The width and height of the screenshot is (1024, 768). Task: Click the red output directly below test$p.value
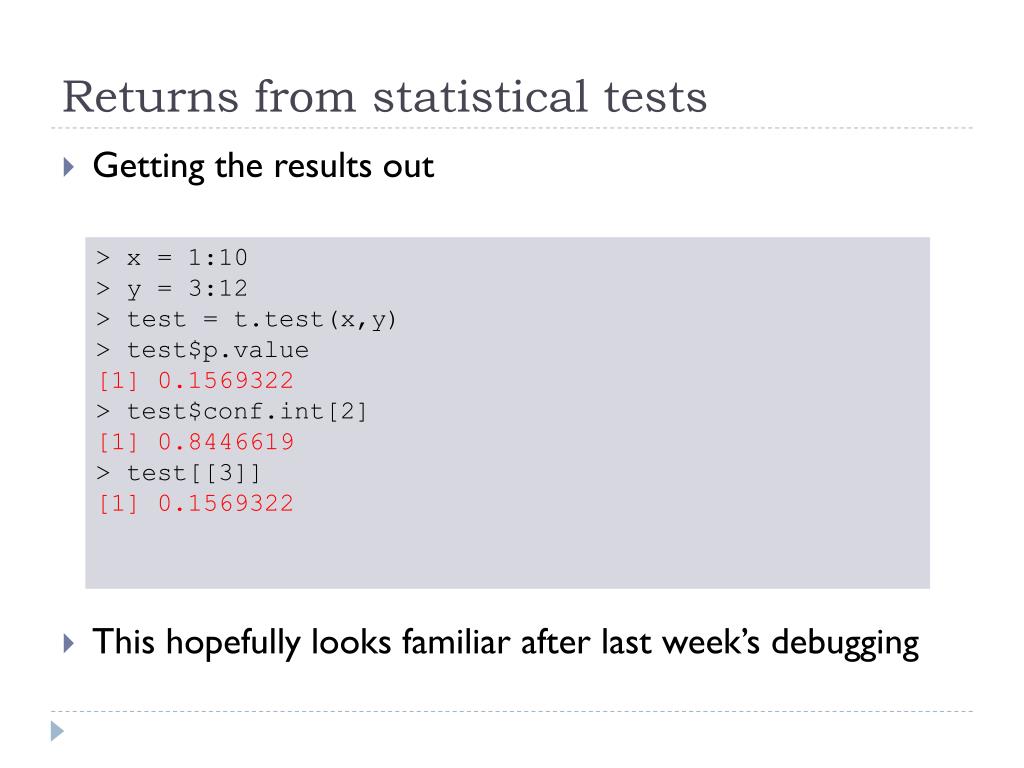coord(196,381)
